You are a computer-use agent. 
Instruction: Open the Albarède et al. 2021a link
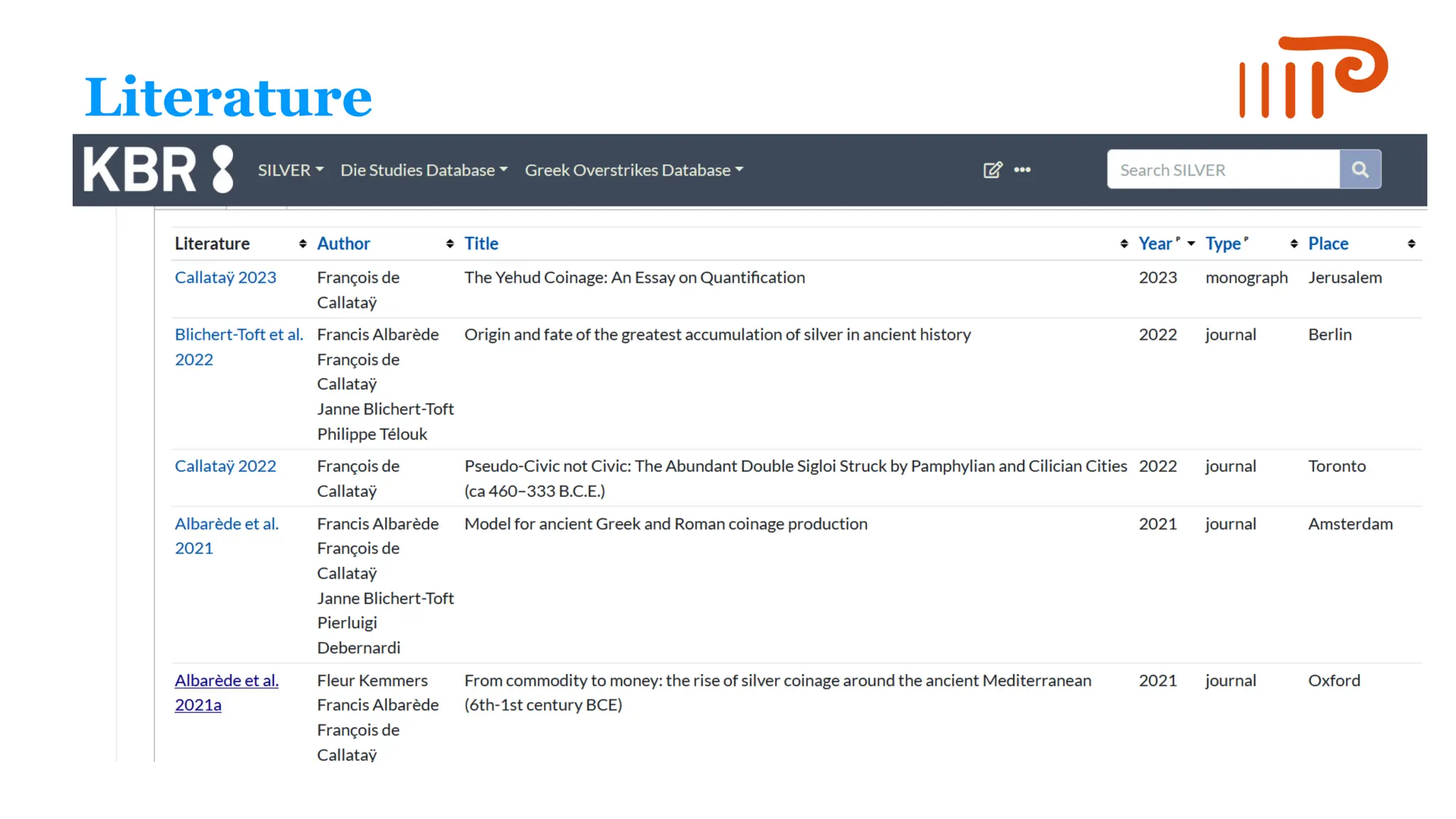[x=226, y=681]
